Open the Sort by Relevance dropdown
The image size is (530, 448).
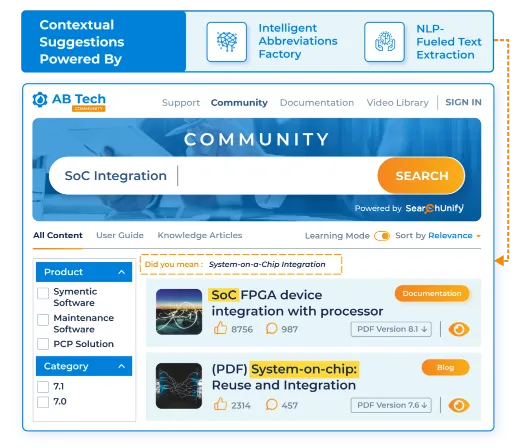455,236
